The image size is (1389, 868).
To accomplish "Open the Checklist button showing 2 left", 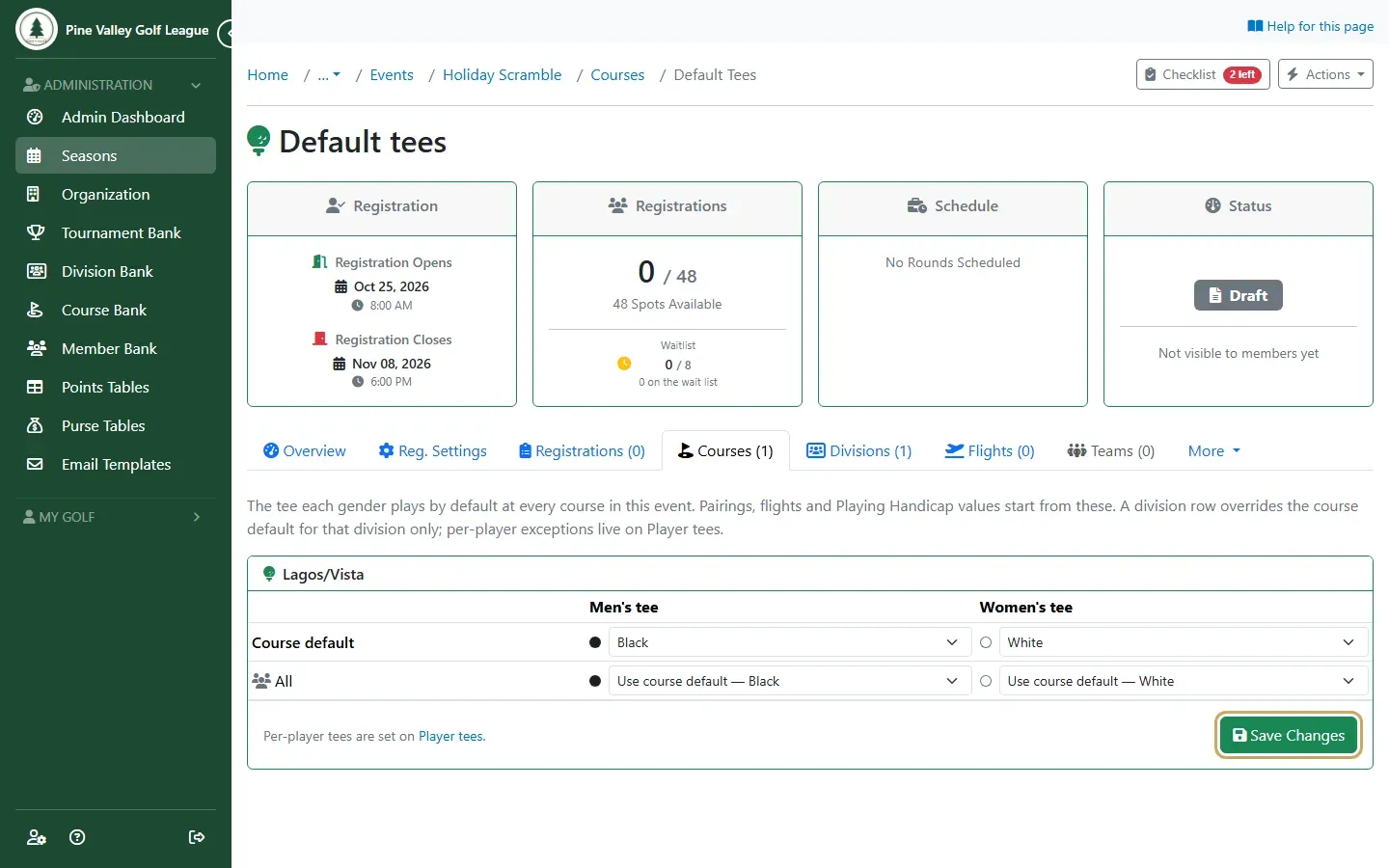I will point(1203,74).
